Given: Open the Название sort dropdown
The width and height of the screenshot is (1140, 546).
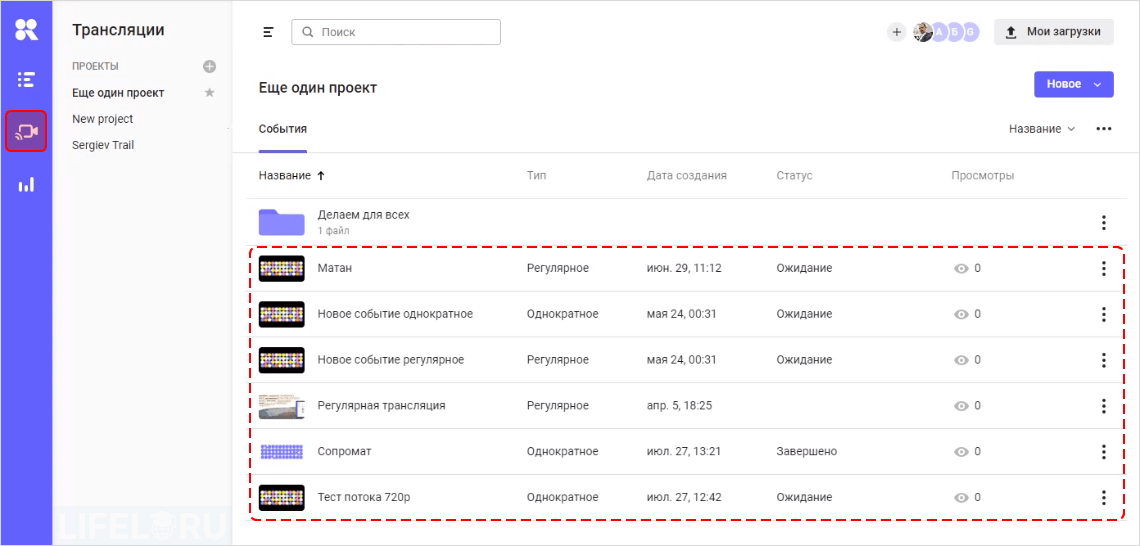Looking at the screenshot, I should point(1042,129).
